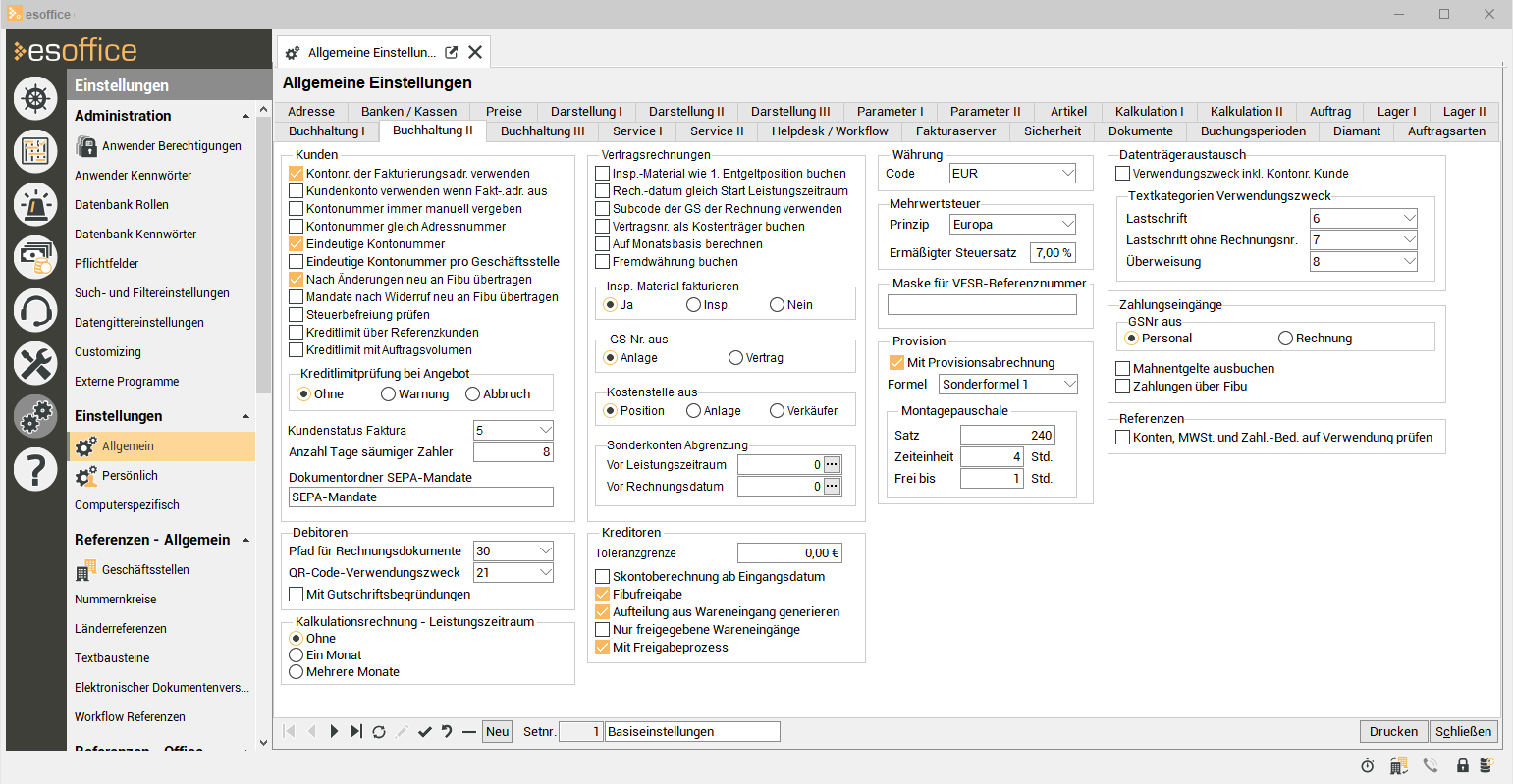Viewport: 1513px width, 784px height.
Task: Collapse the Administration section
Action: 245,117
